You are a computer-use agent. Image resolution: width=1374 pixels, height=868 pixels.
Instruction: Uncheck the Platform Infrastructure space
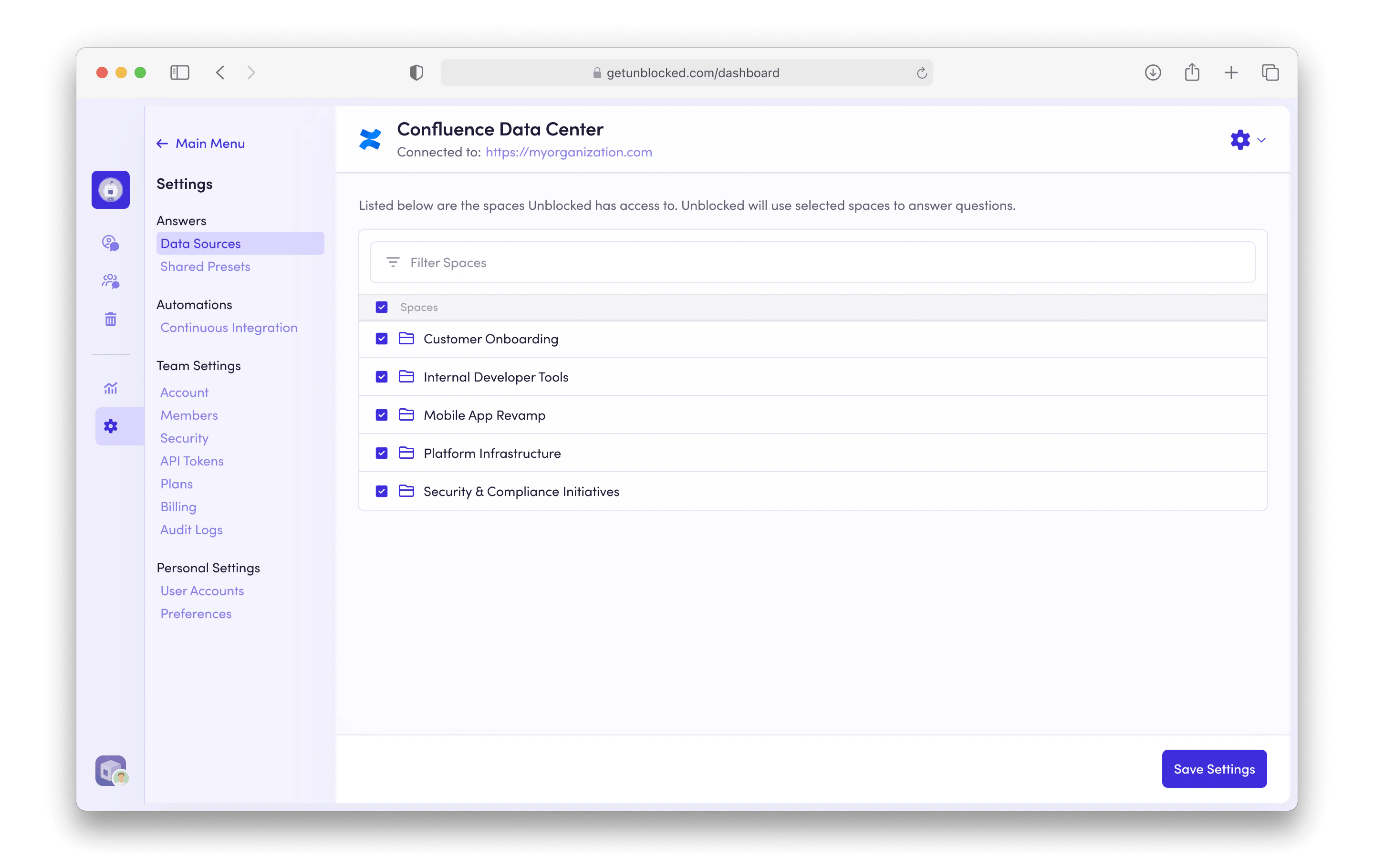tap(382, 454)
